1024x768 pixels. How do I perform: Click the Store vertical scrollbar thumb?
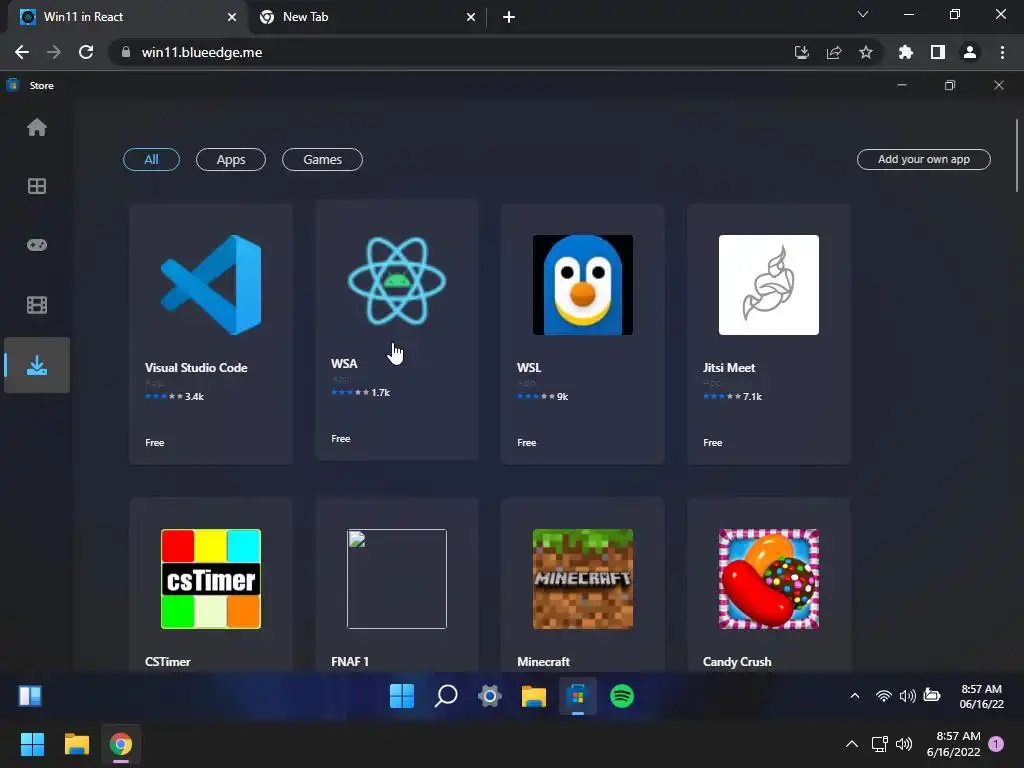[1016, 155]
